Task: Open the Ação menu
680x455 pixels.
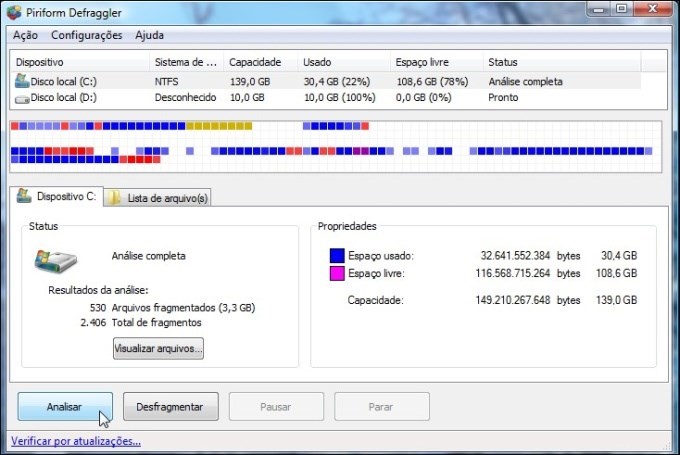Action: (25, 35)
